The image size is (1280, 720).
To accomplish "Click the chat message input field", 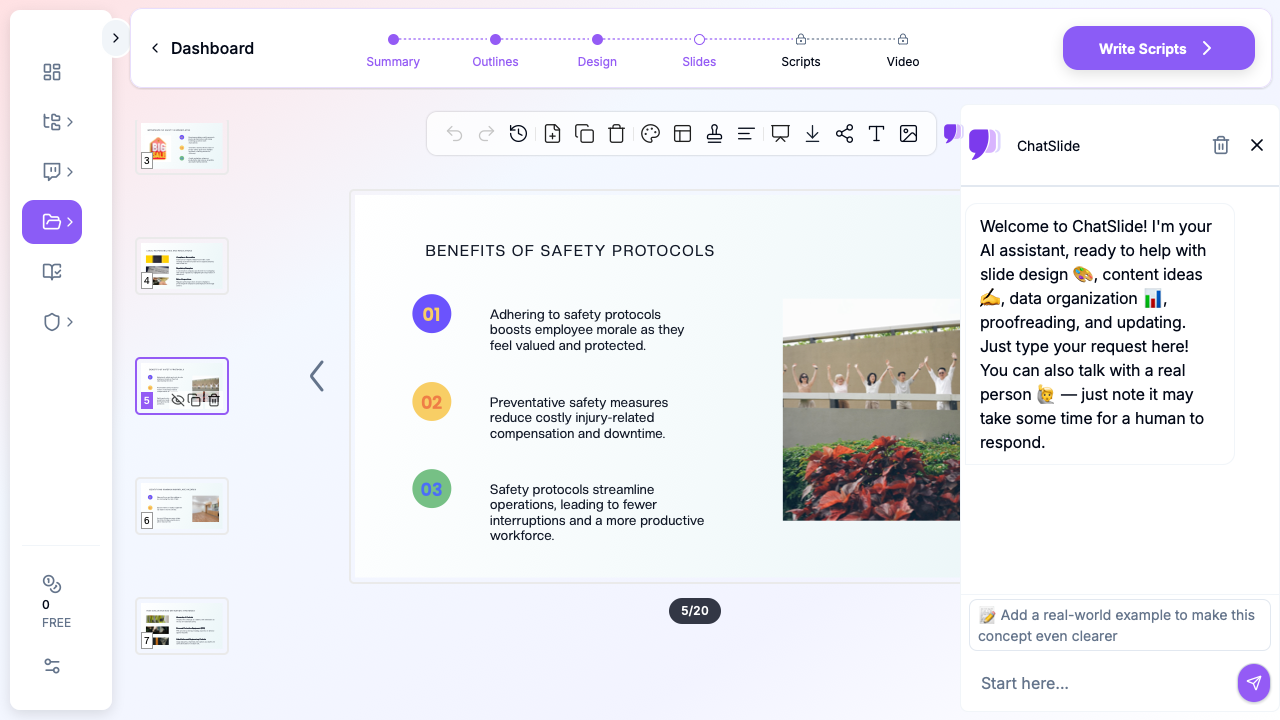I will (1100, 683).
